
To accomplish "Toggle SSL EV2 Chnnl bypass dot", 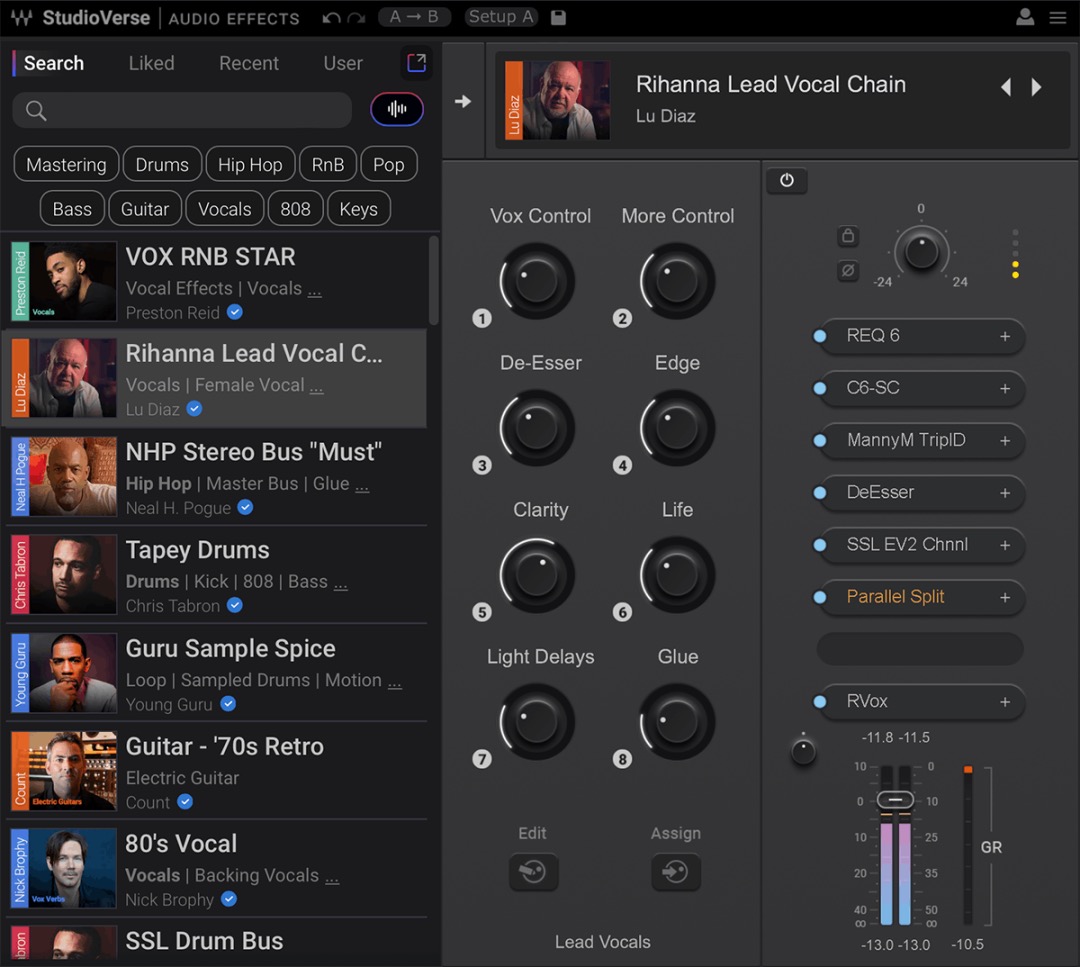I will tap(820, 545).
